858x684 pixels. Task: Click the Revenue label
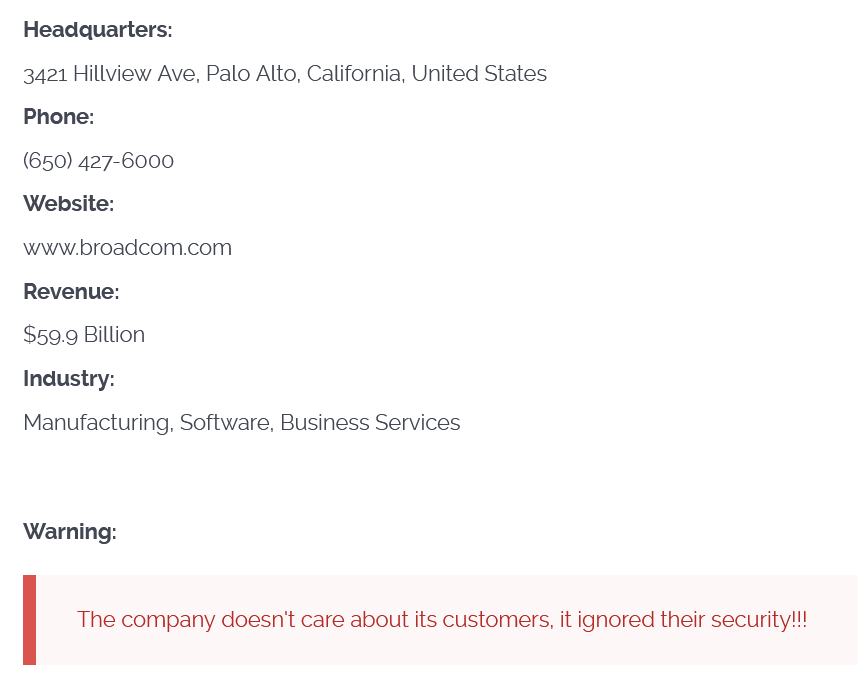71,292
